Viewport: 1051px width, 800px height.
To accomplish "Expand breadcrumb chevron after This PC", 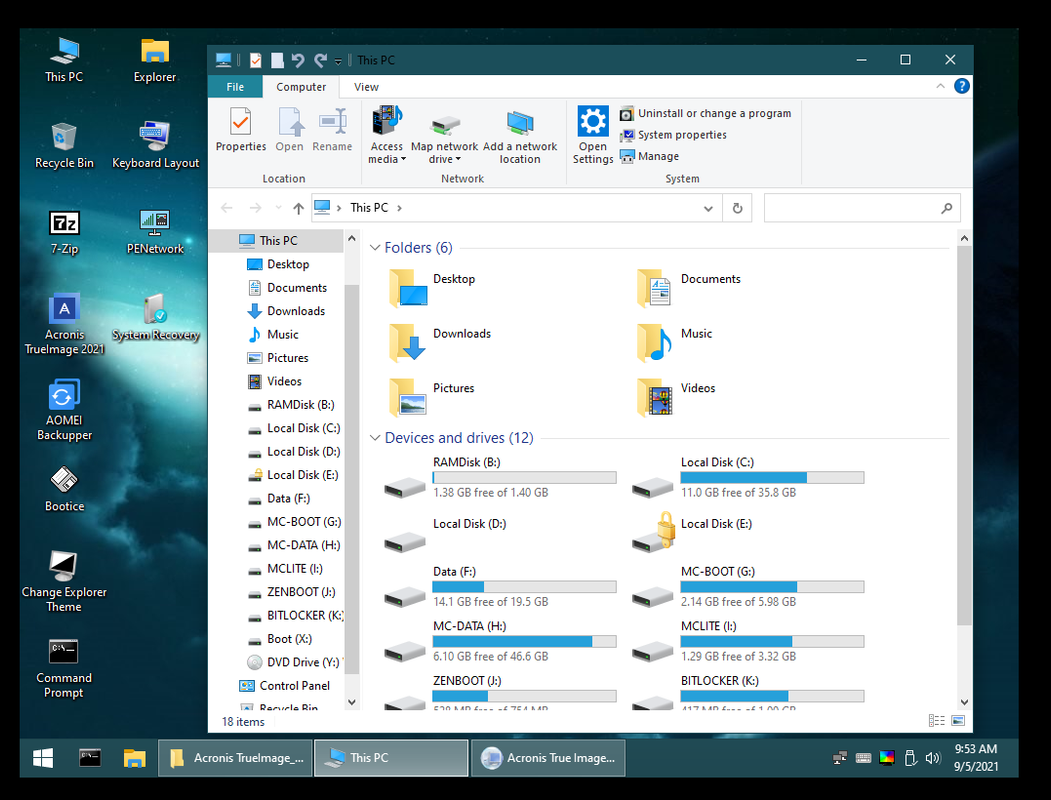I will tap(399, 208).
